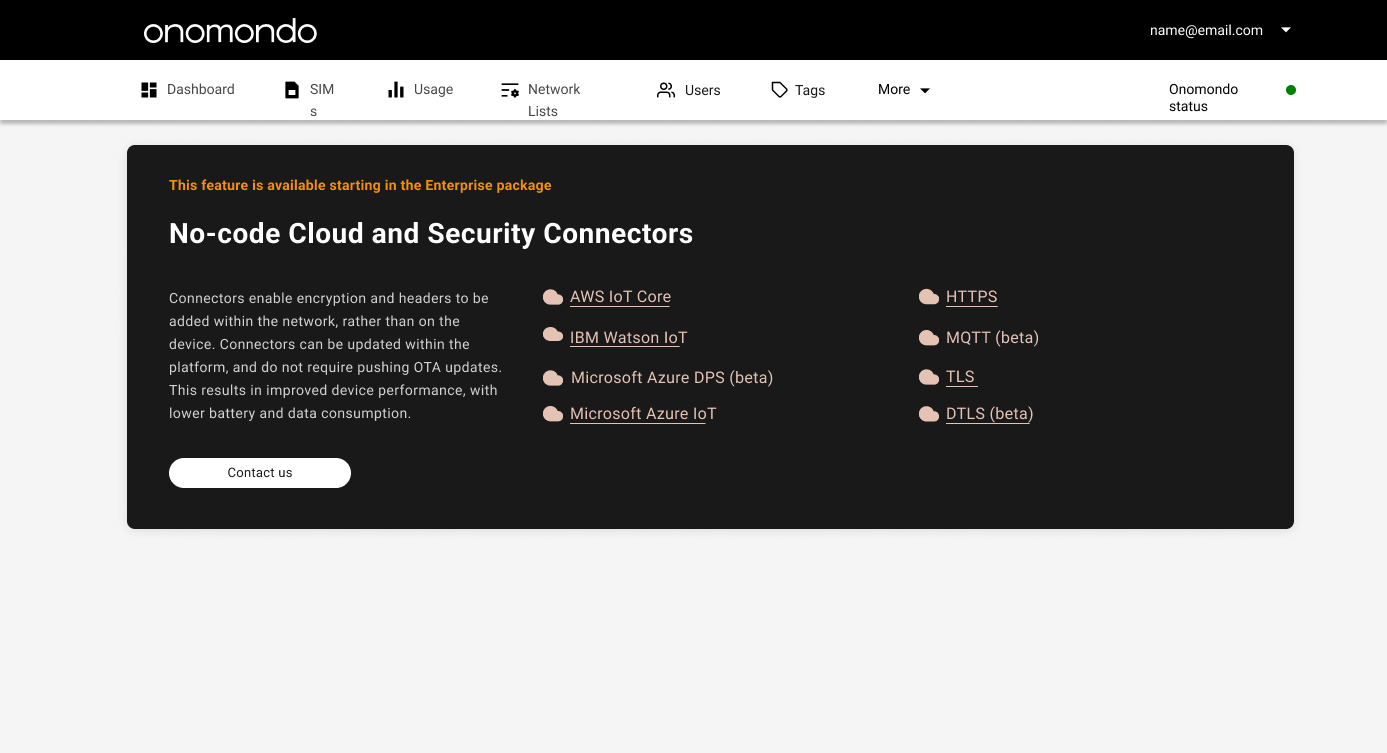Open the IBM Watson IoT link
The height and width of the screenshot is (753, 1387).
[628, 338]
